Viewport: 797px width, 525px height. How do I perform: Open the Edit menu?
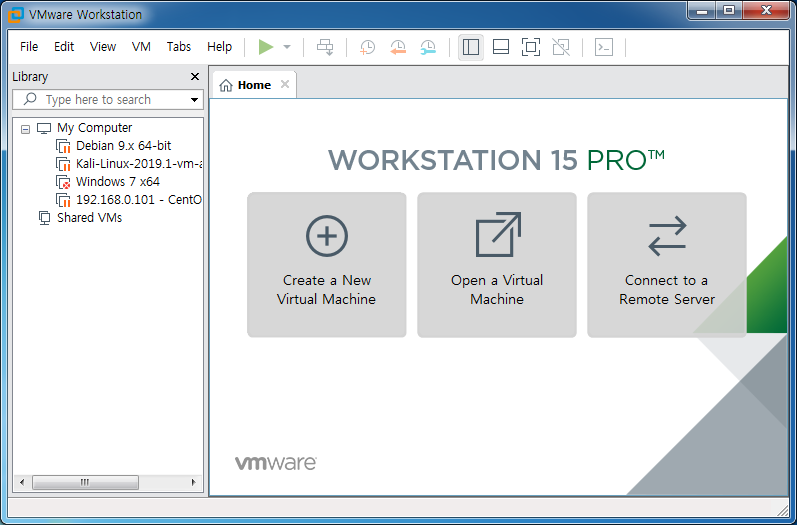pyautogui.click(x=64, y=47)
